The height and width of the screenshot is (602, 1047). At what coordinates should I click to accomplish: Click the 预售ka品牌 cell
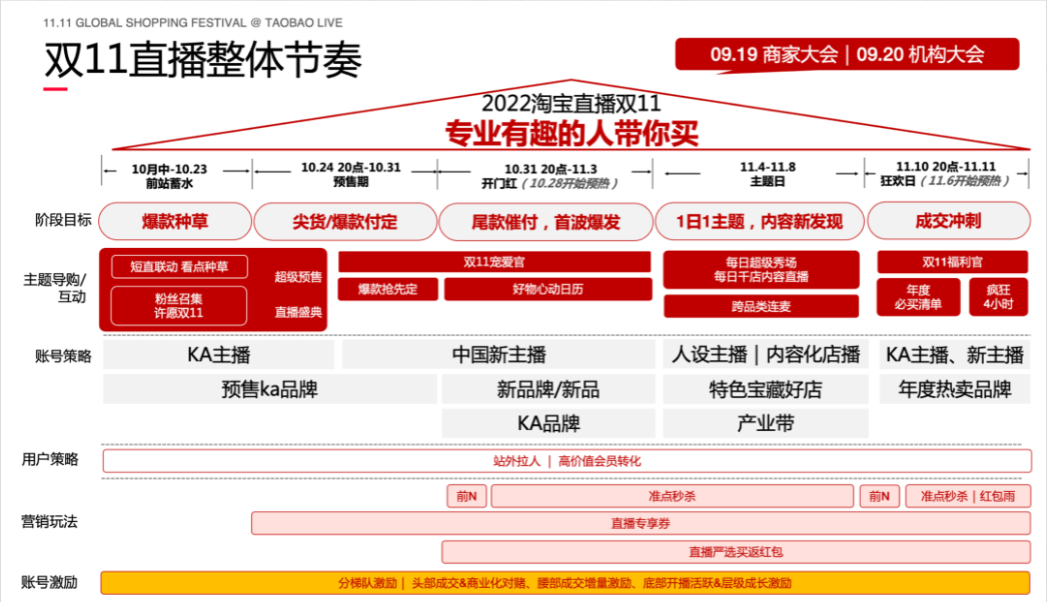[x=270, y=389]
